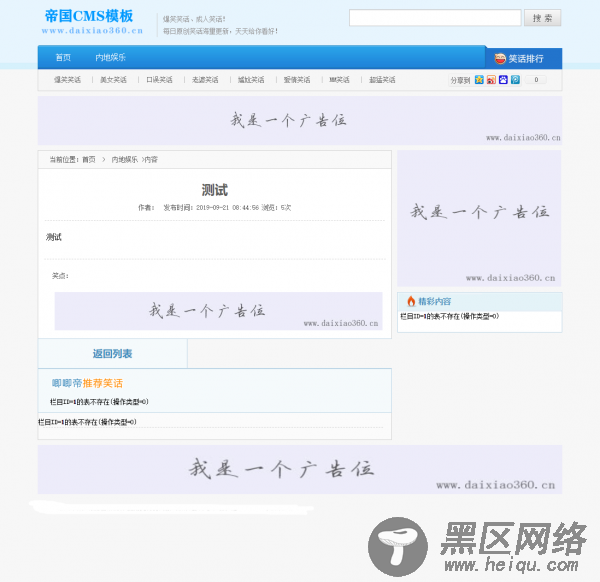The height and width of the screenshot is (582, 600).
Task: Click 首页 in the breadcrumb
Action: pos(89,160)
